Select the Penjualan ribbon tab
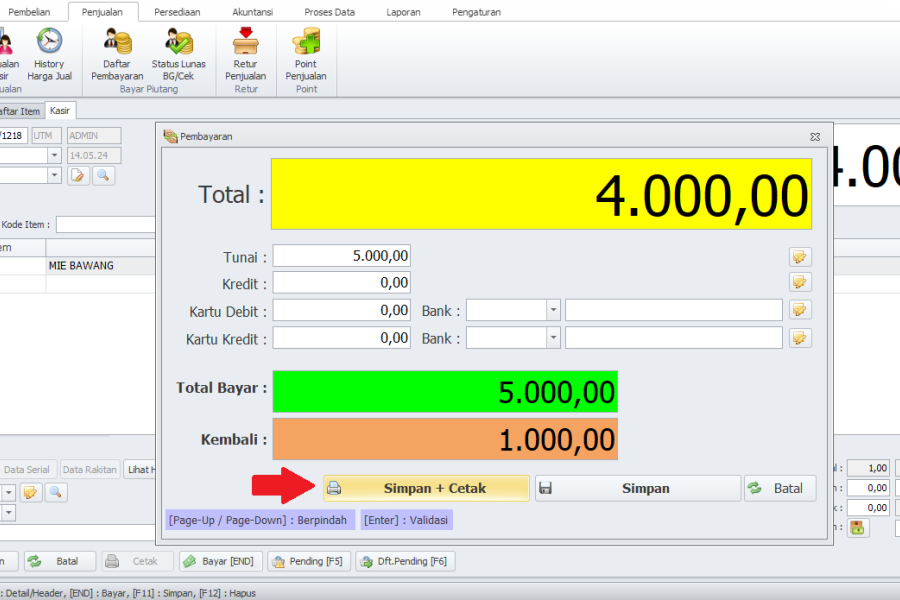The height and width of the screenshot is (600, 900). point(102,12)
